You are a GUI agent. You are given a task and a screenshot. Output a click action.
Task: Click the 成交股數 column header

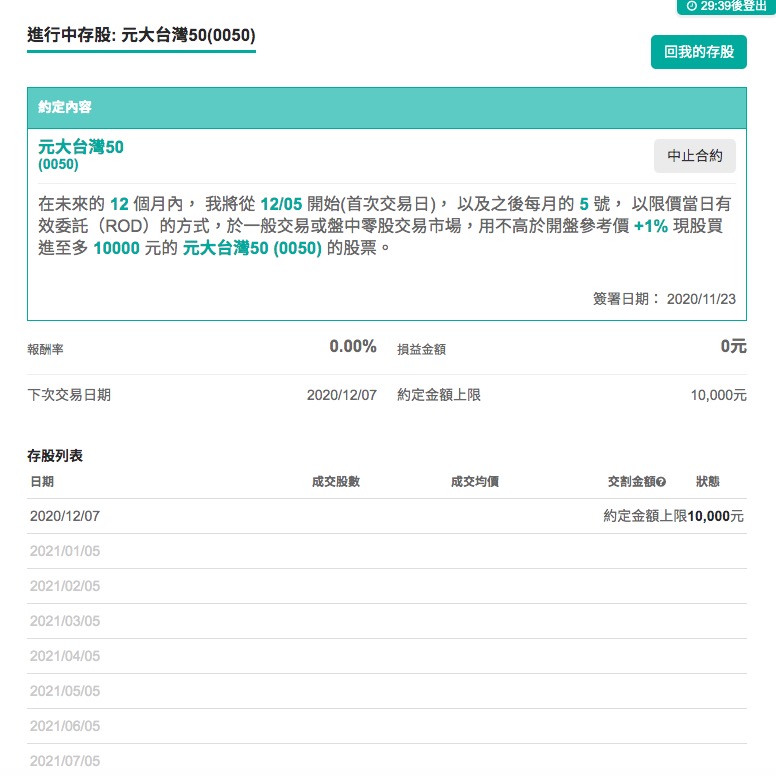click(336, 482)
